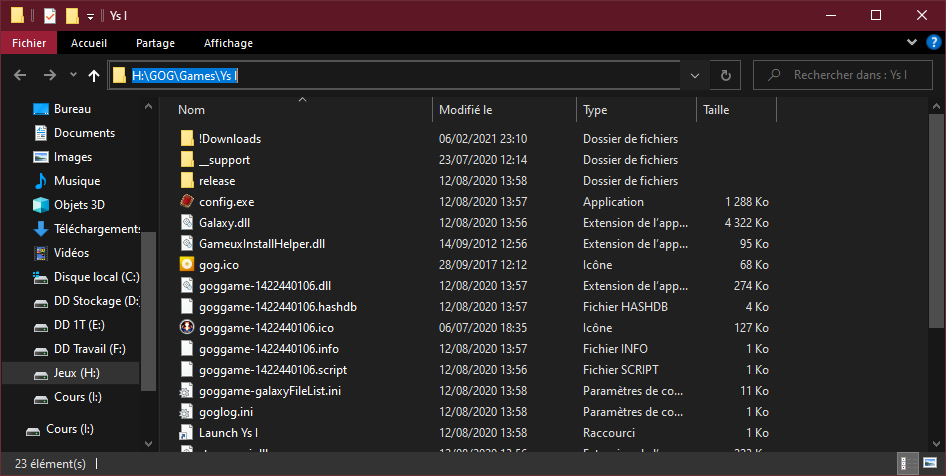Sort files by Modifié le column
This screenshot has height=476, width=946.
(504, 110)
